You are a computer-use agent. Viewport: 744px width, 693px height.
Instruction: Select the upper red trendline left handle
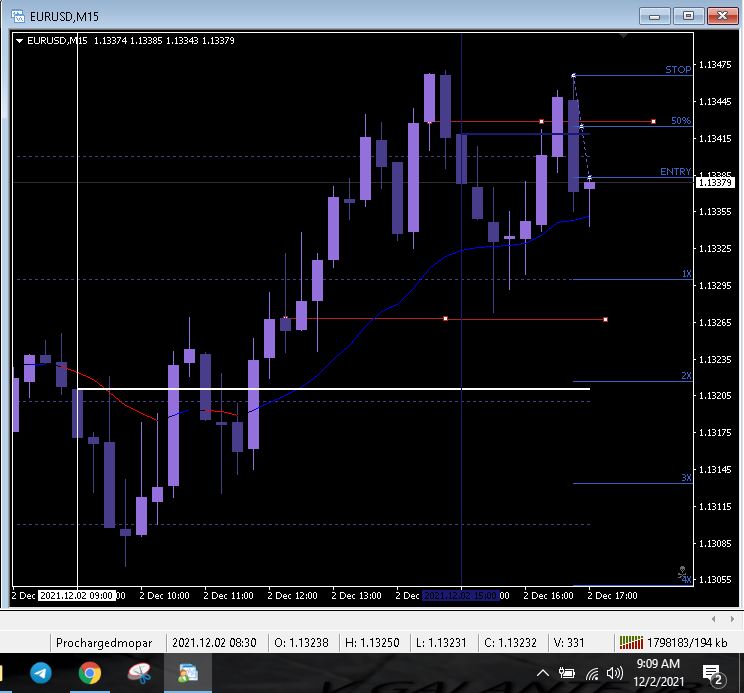click(x=430, y=122)
